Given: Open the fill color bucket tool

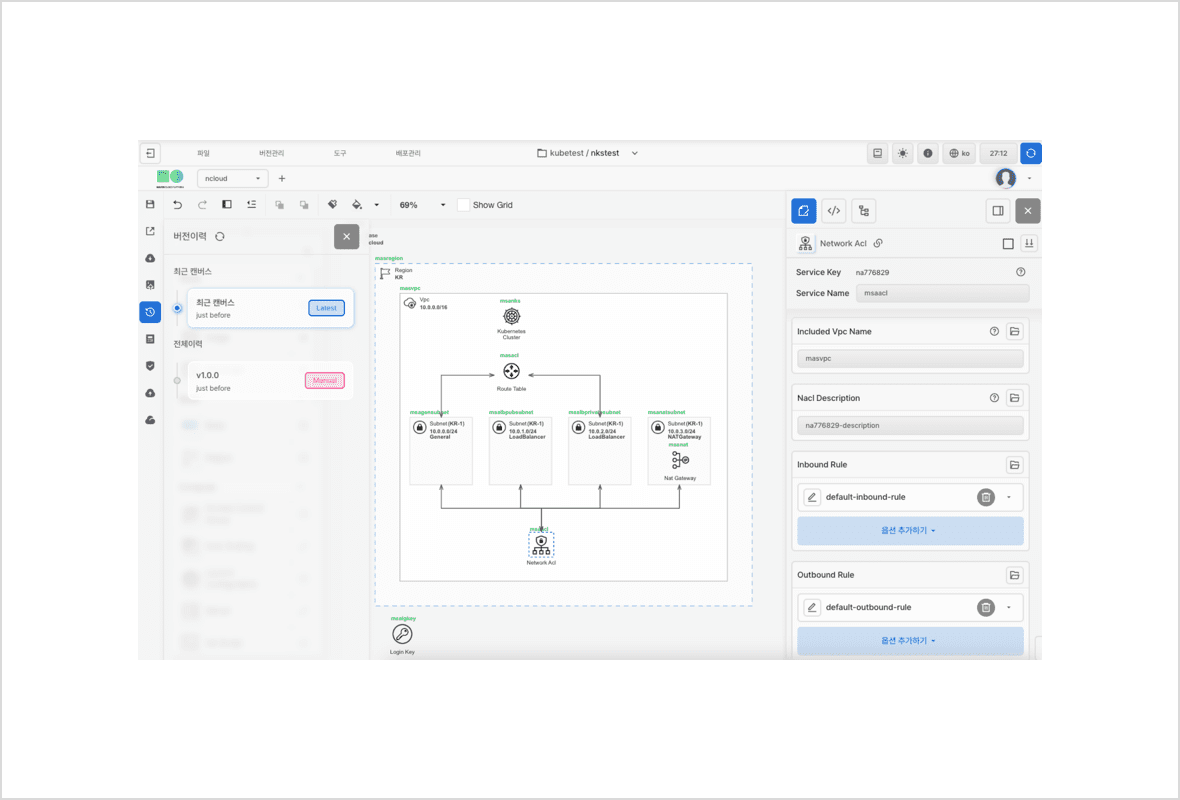Looking at the screenshot, I should click(358, 205).
